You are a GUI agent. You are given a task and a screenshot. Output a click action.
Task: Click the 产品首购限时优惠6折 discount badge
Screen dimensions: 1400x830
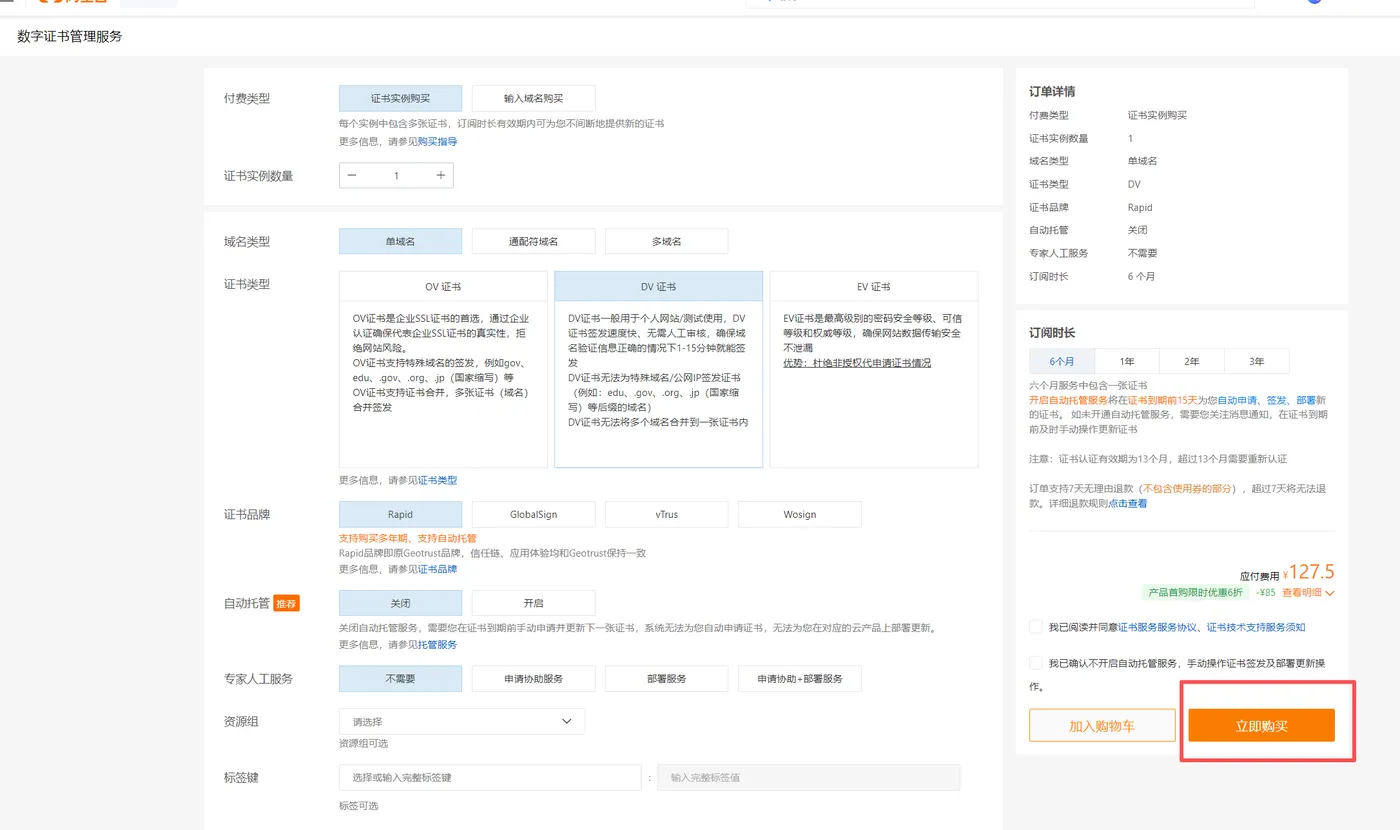tap(1196, 592)
